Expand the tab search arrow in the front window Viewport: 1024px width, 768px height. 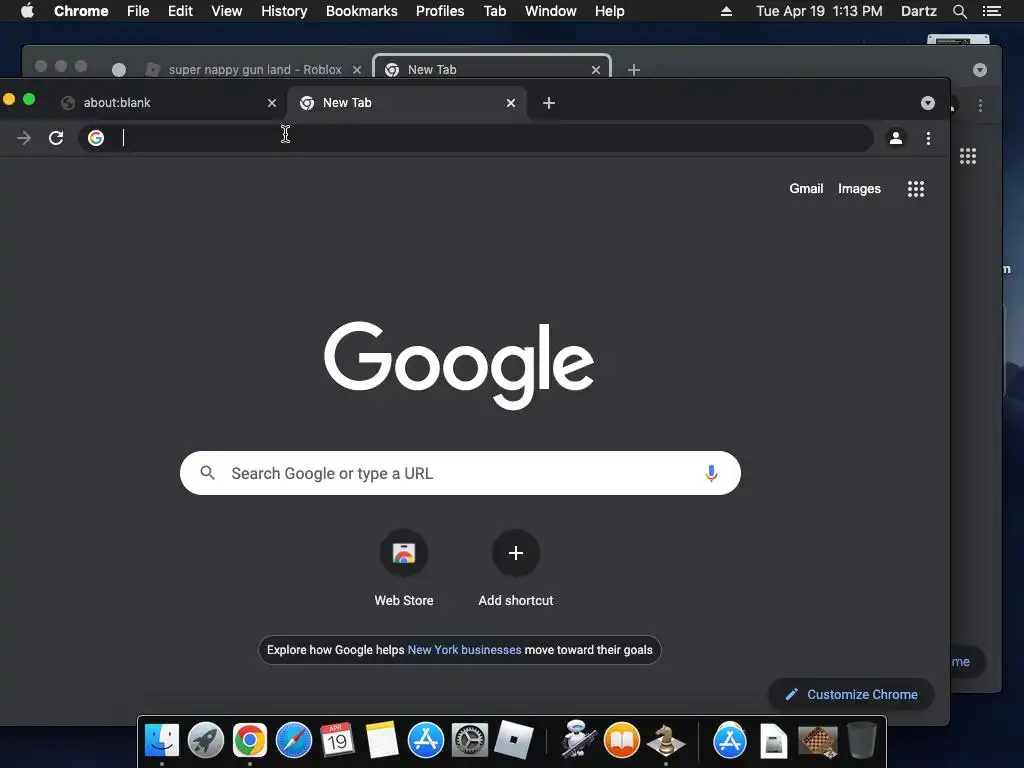point(927,103)
